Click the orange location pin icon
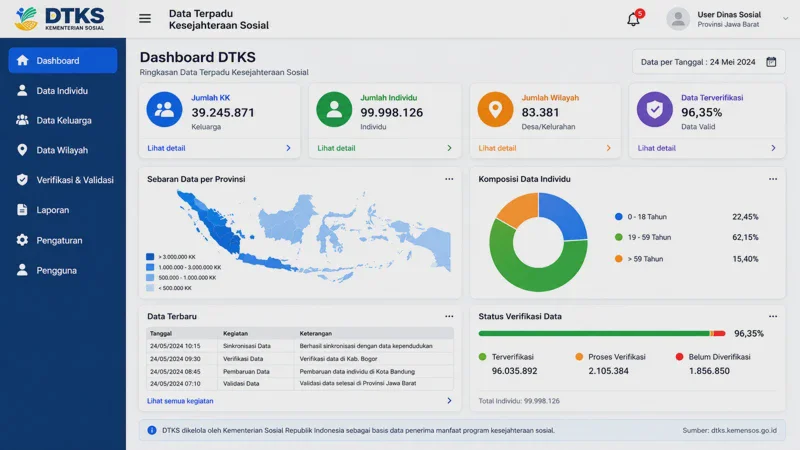800x450 pixels. click(495, 110)
